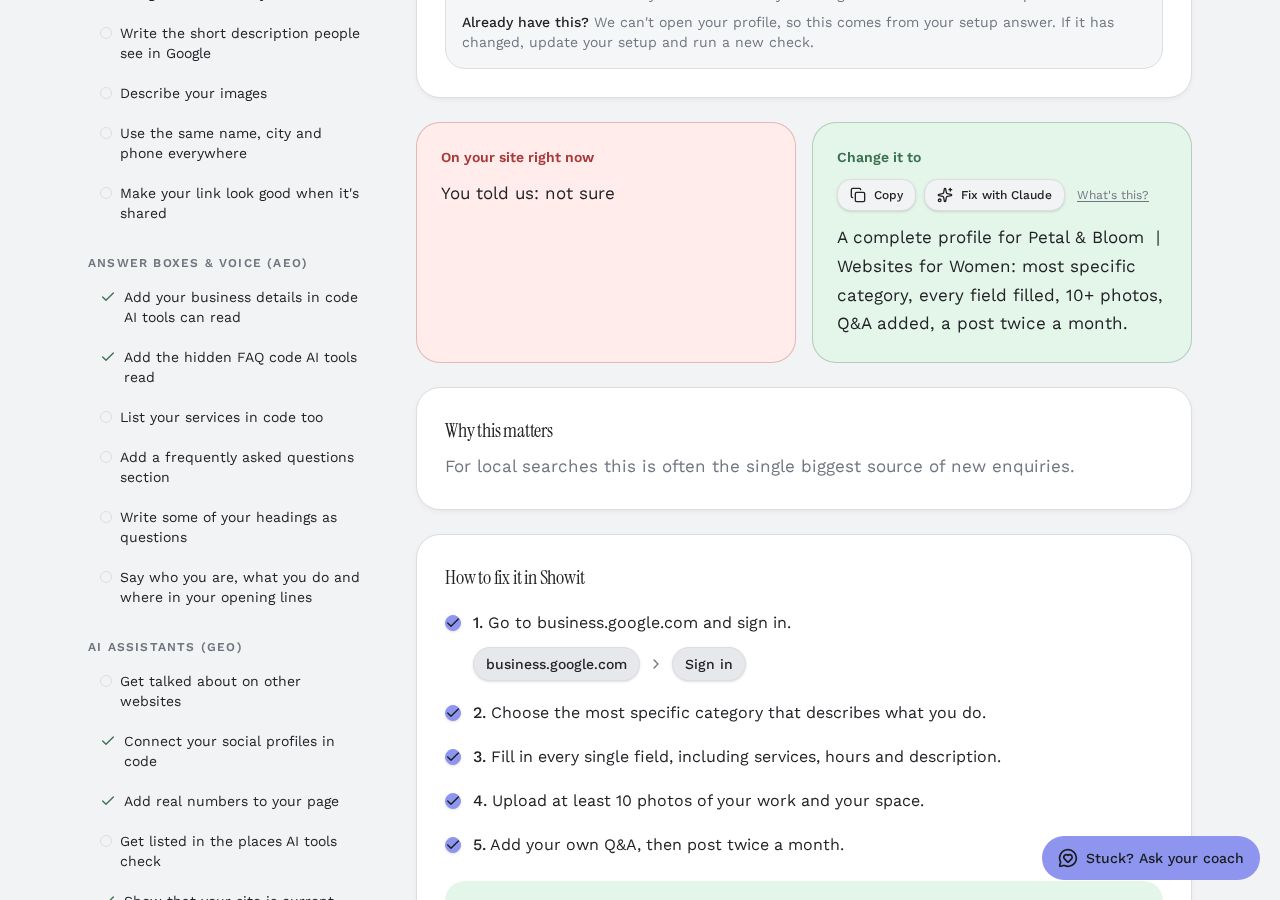Click the 'How to fix it in Showit' heading

pos(515,578)
